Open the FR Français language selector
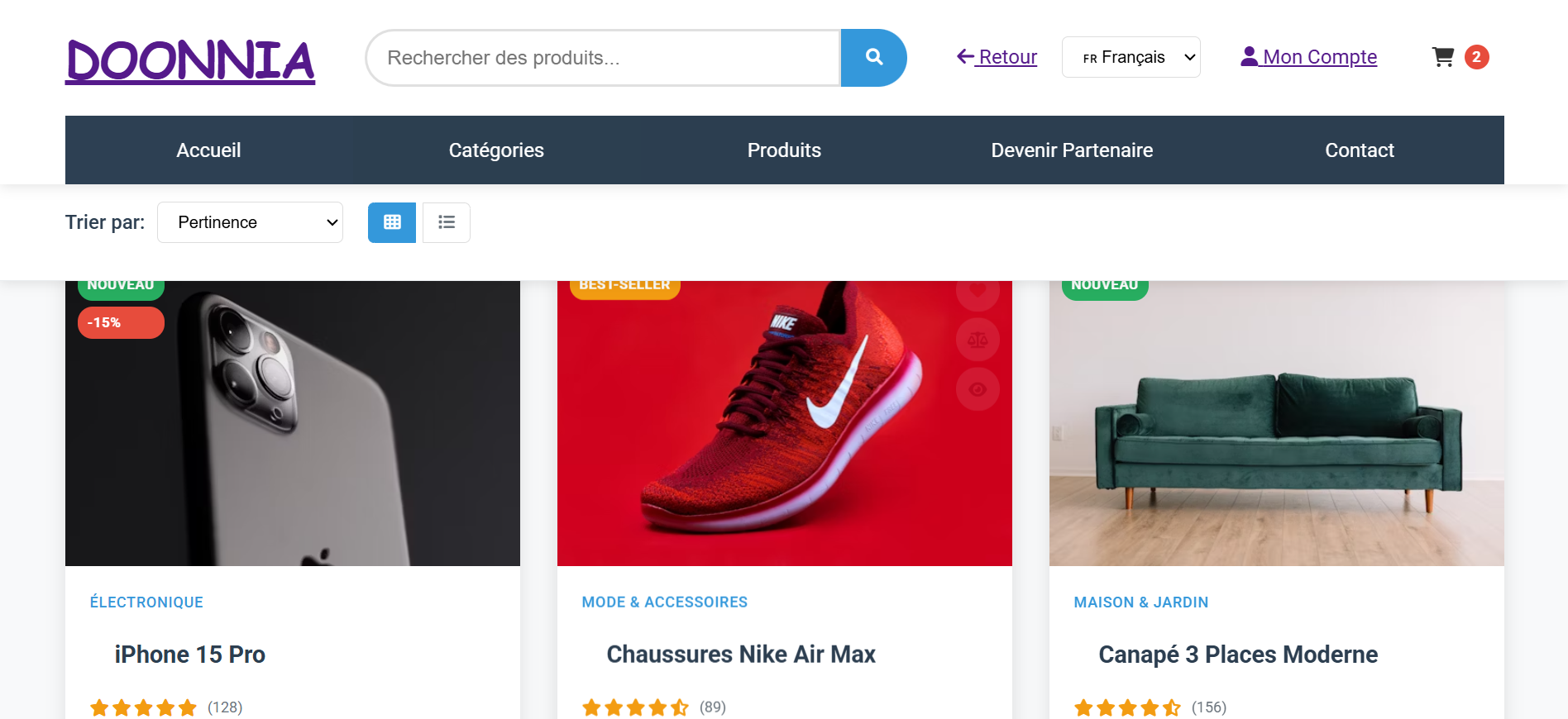 pyautogui.click(x=1131, y=57)
